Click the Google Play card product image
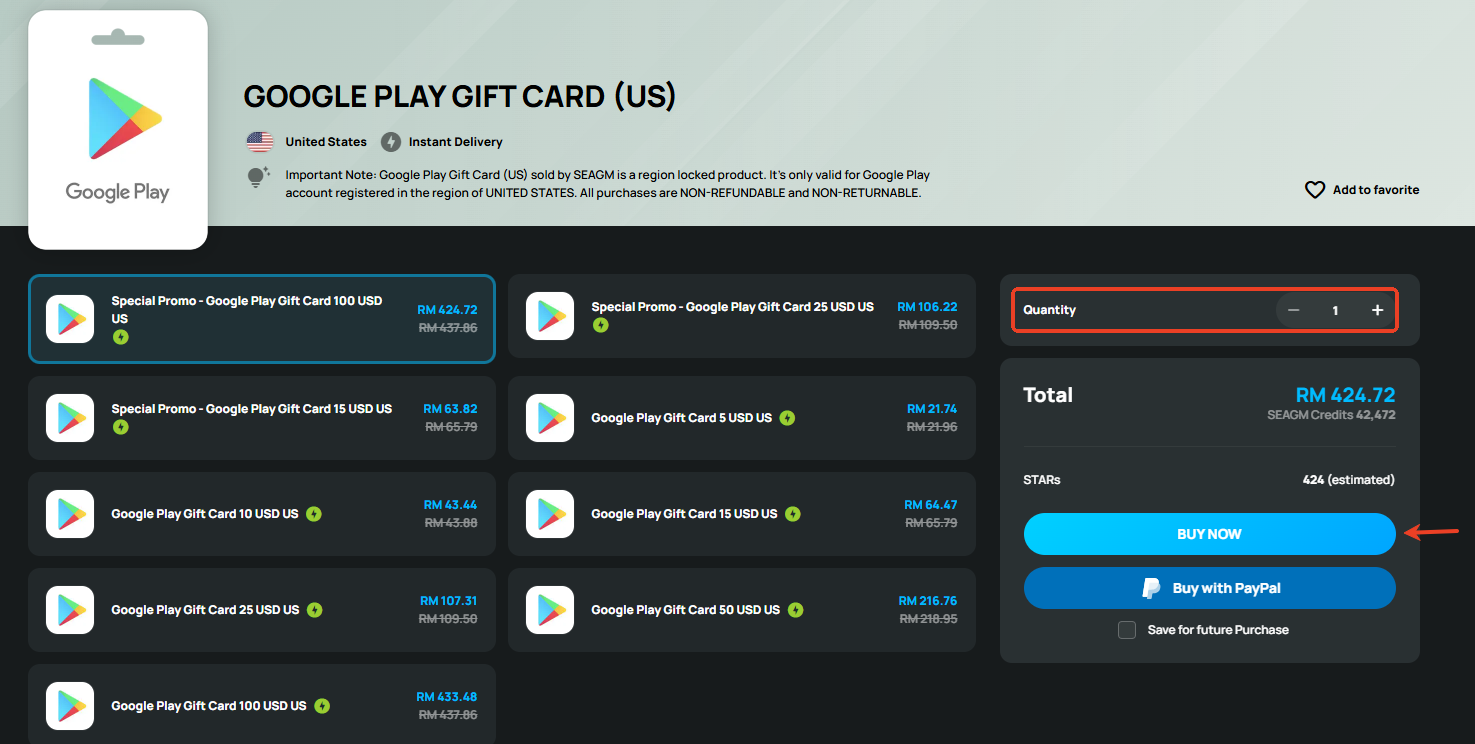 (x=118, y=130)
